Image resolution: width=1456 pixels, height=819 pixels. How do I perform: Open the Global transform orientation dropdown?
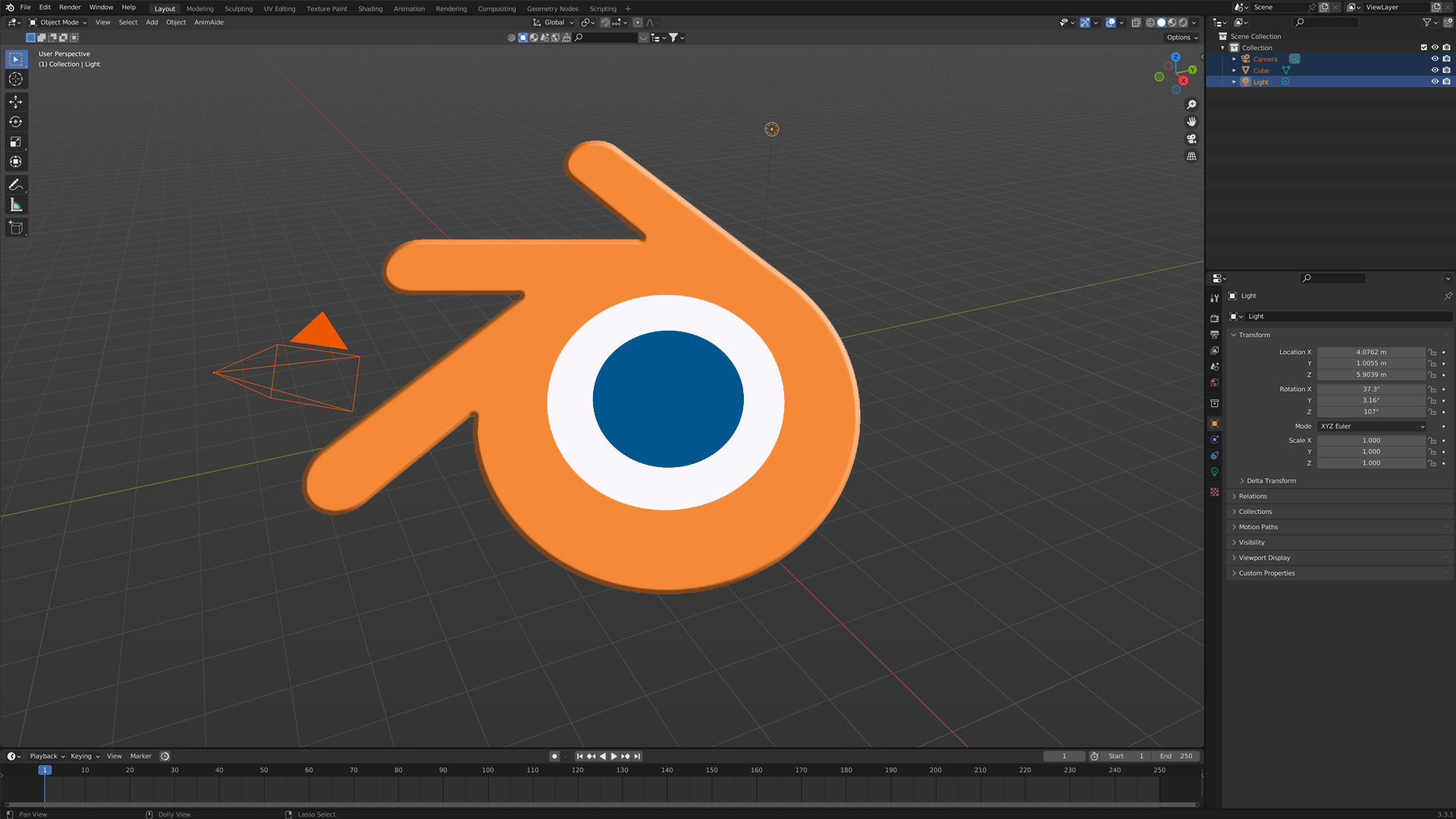(554, 23)
